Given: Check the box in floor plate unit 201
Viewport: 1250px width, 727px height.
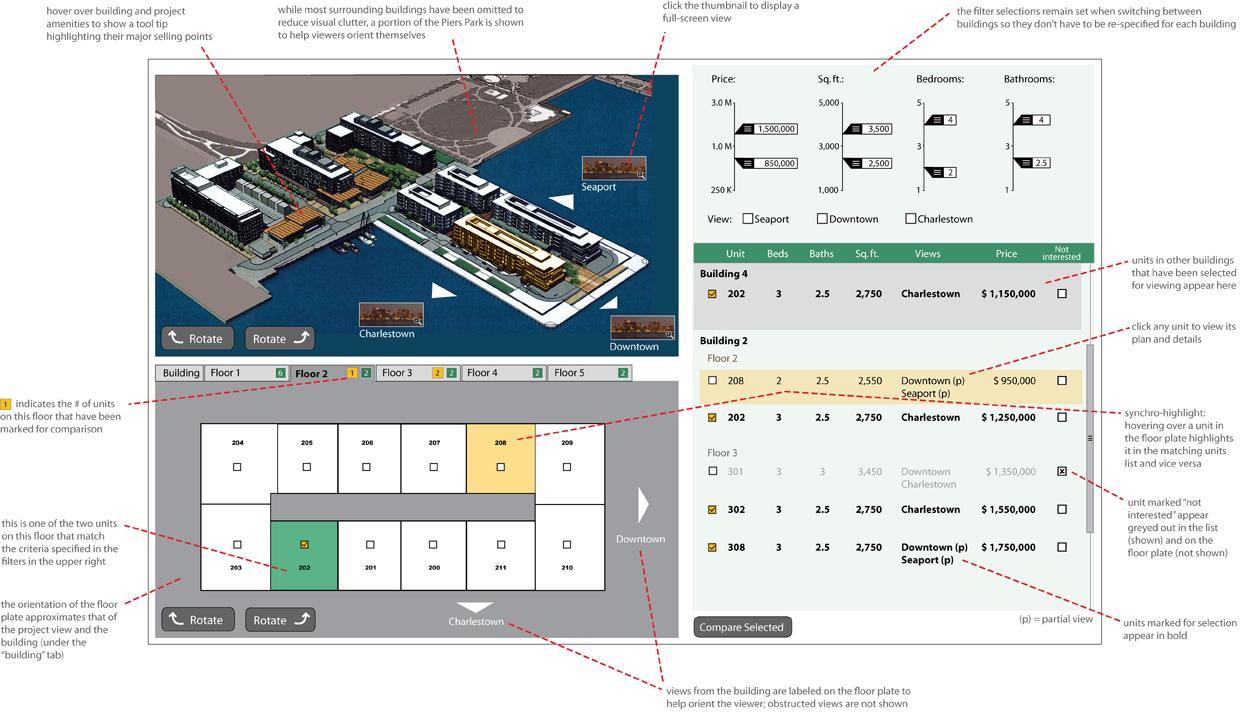Looking at the screenshot, I should [x=370, y=545].
